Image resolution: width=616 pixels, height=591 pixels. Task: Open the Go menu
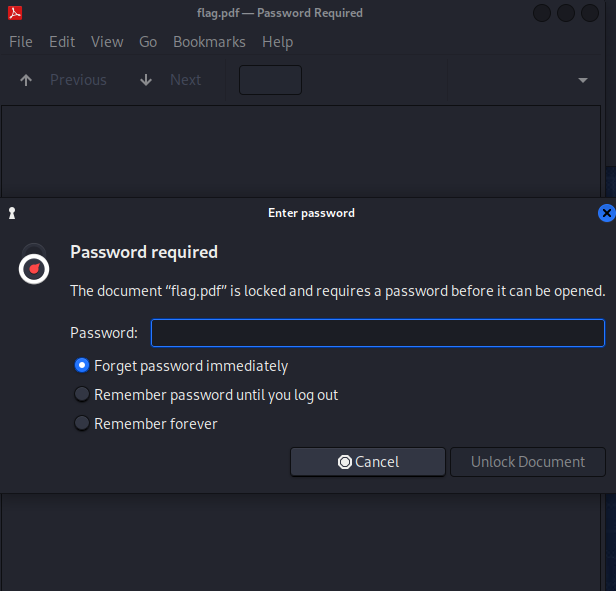(x=148, y=42)
